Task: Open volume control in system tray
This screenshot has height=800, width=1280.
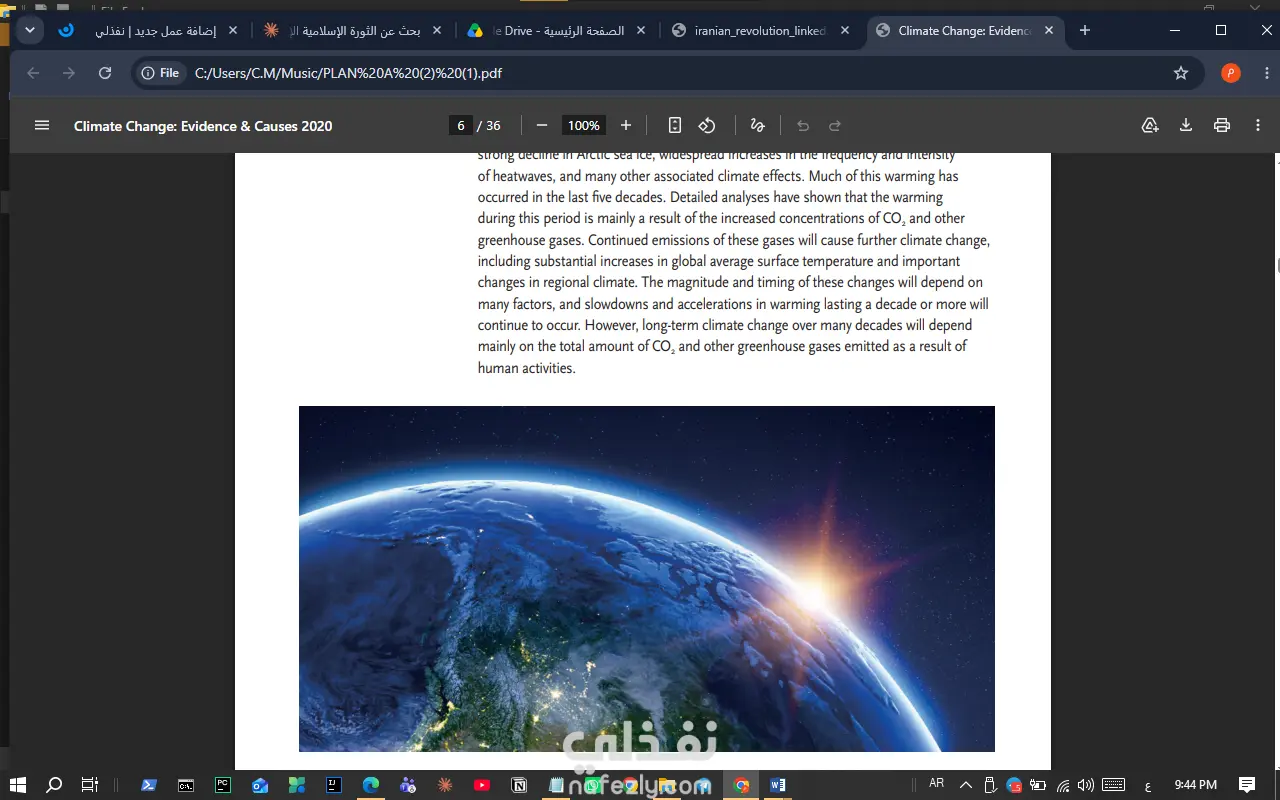Action: click(1086, 785)
